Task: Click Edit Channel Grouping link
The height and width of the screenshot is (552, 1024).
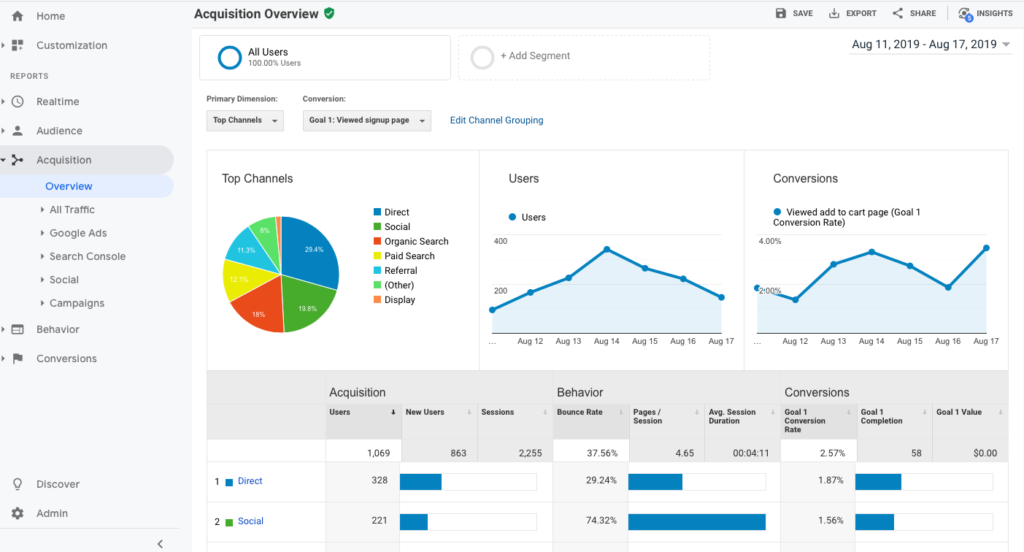Action: [x=496, y=120]
